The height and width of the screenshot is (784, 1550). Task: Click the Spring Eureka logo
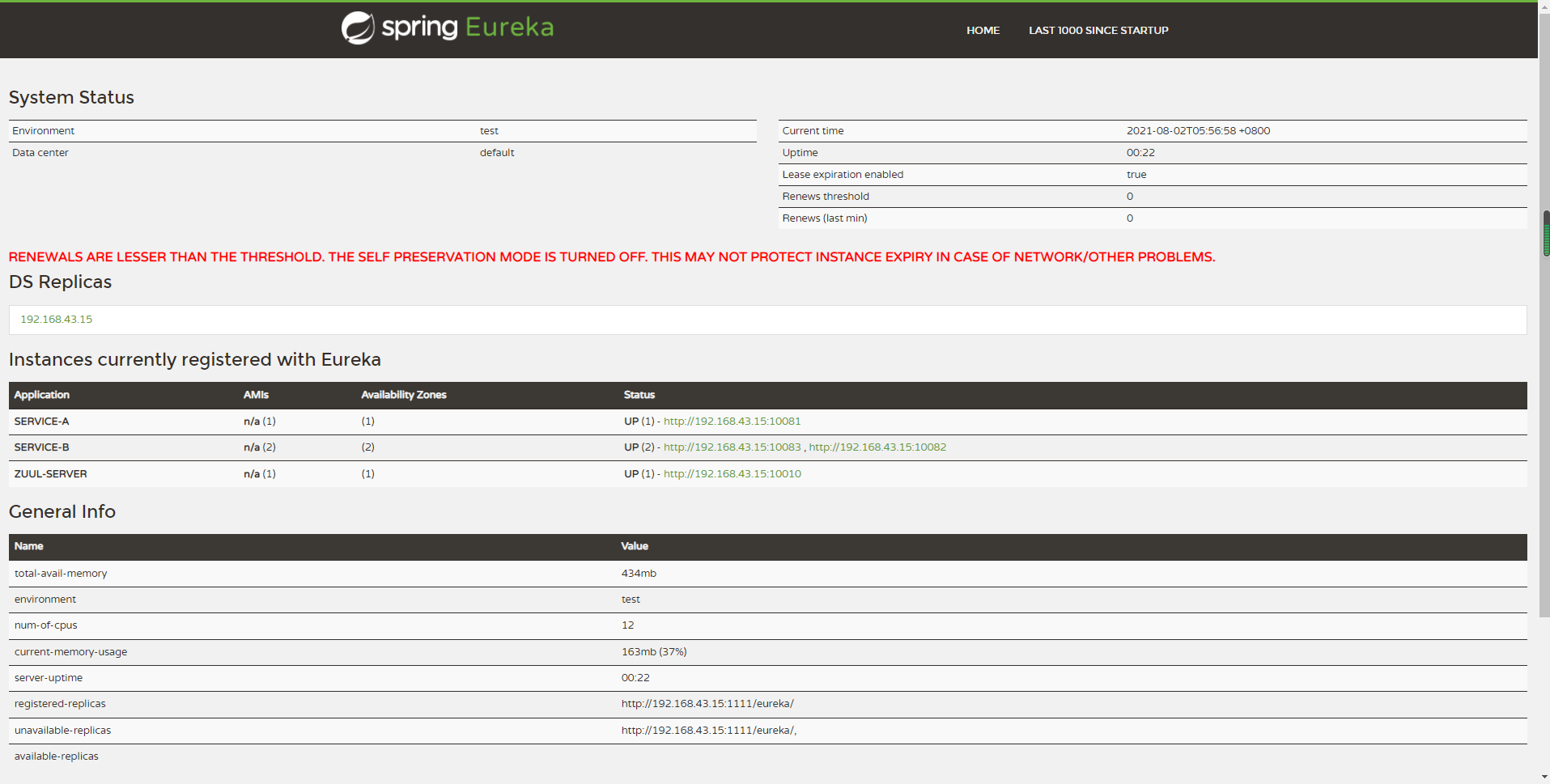448,28
